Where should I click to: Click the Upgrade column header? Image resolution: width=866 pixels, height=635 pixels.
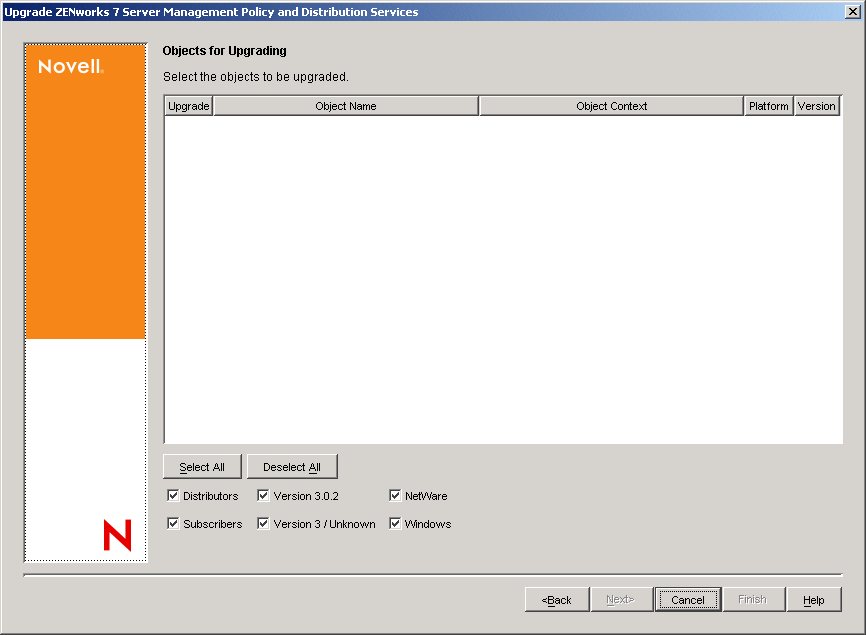tap(189, 106)
